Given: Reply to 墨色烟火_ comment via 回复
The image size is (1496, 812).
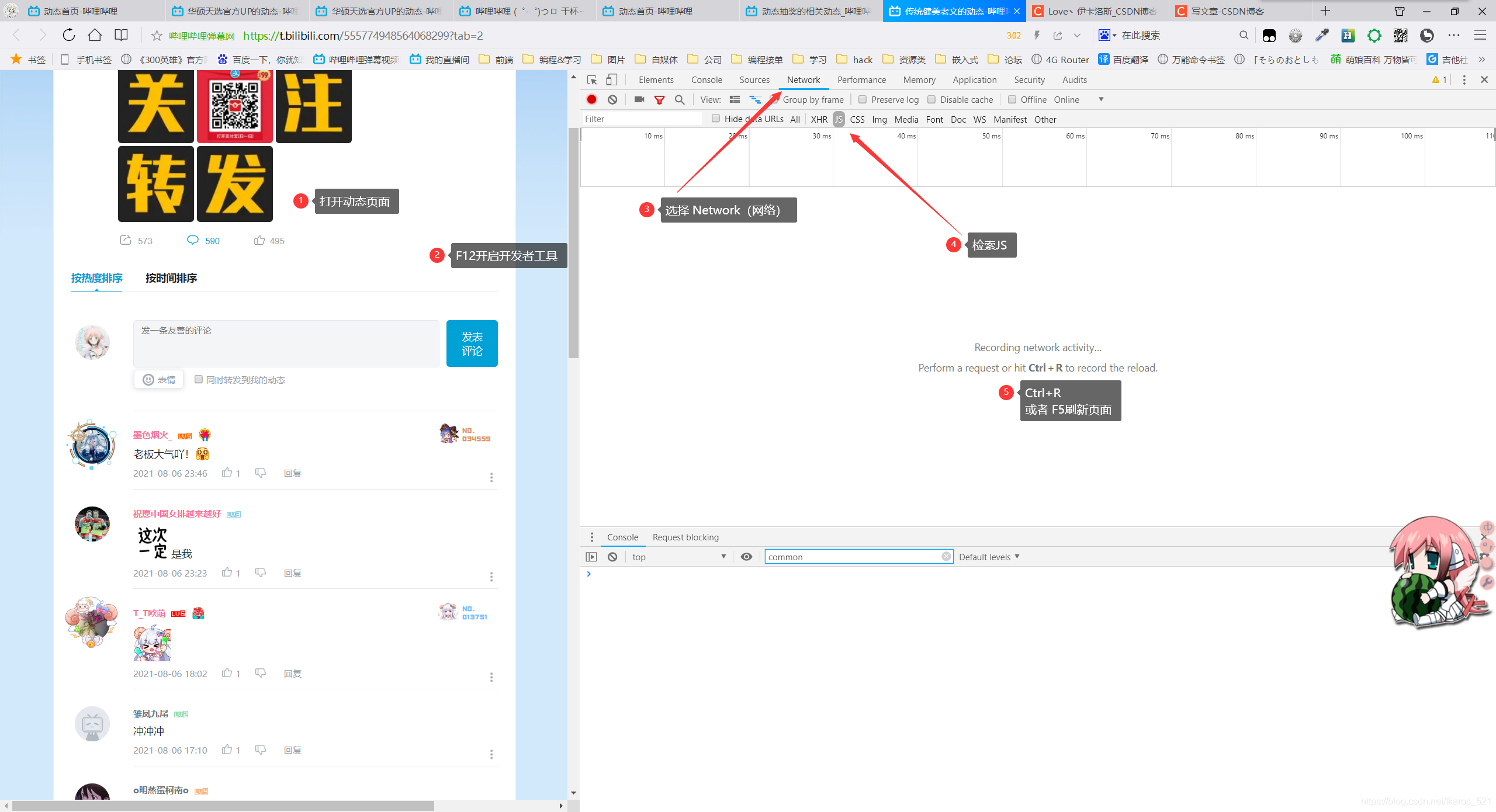Looking at the screenshot, I should pyautogui.click(x=292, y=473).
